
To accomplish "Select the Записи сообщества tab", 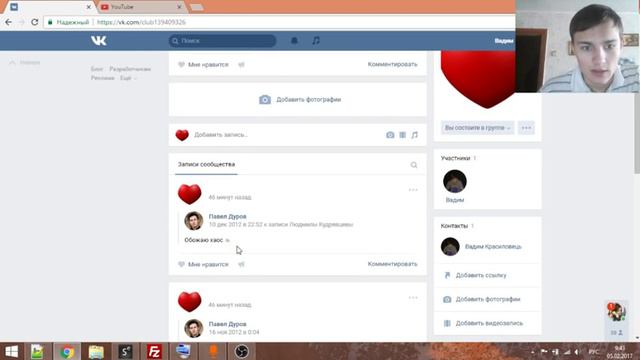I will point(206,164).
